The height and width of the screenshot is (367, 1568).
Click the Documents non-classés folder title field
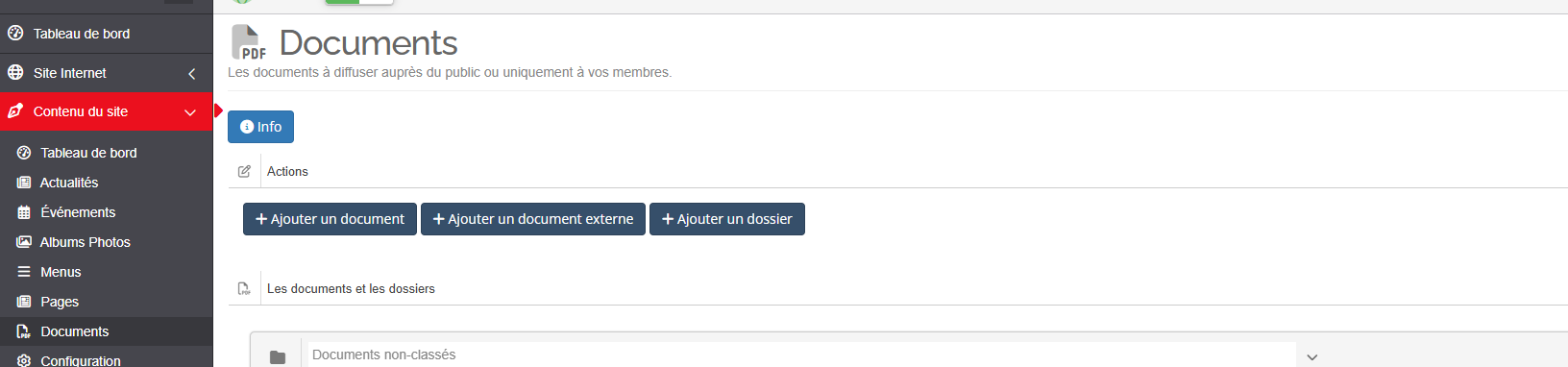pos(799,355)
